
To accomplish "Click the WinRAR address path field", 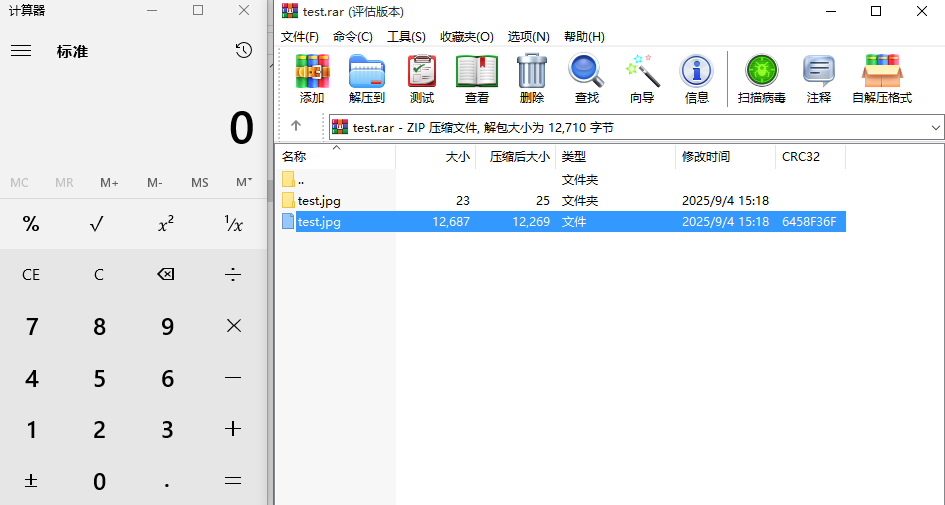I will click(636, 128).
